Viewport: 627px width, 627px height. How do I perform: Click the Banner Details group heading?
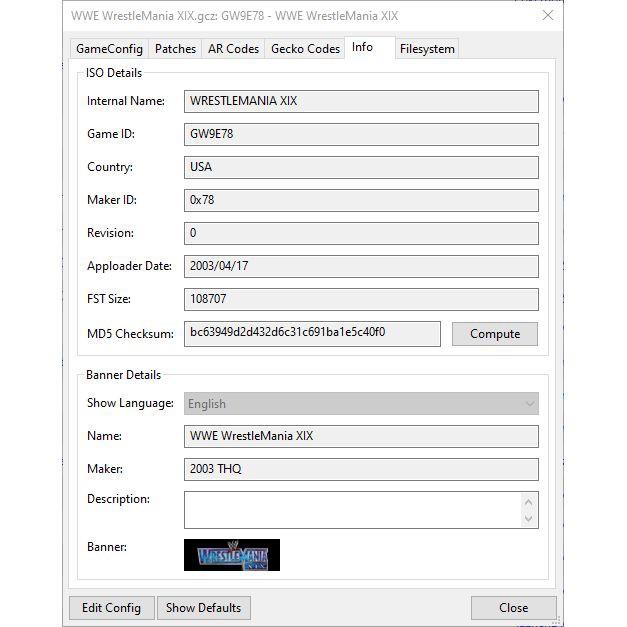[x=124, y=375]
